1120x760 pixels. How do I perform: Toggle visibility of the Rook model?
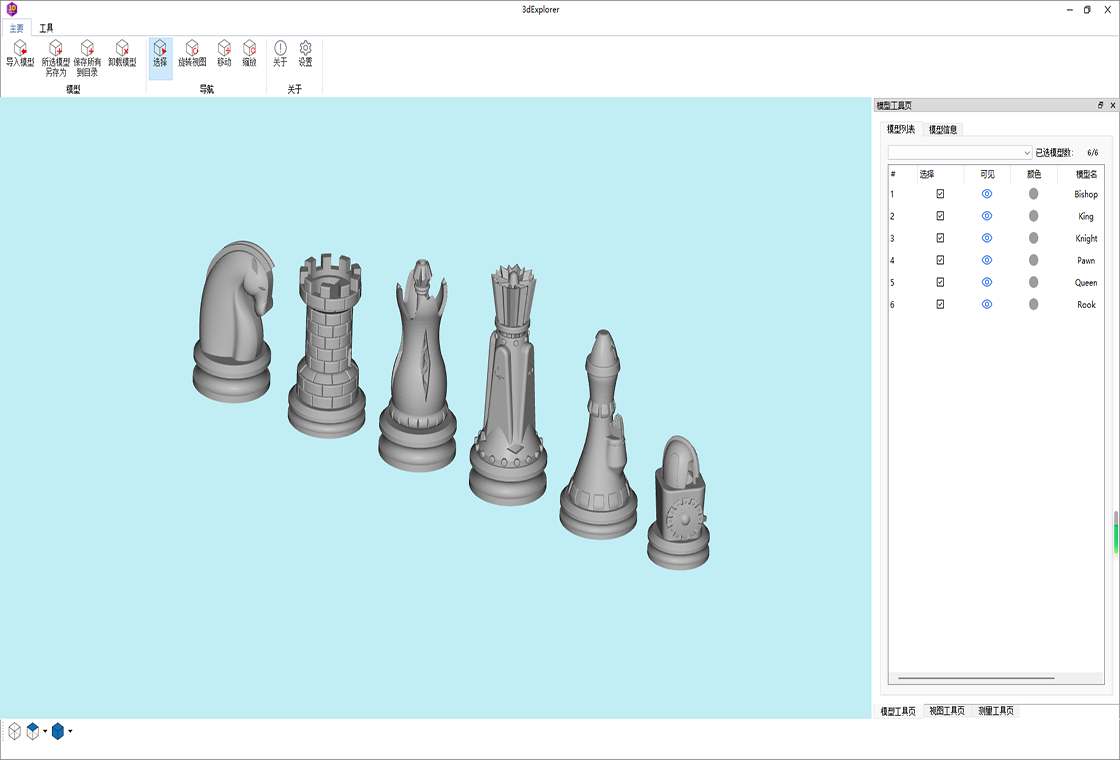pyautogui.click(x=987, y=304)
